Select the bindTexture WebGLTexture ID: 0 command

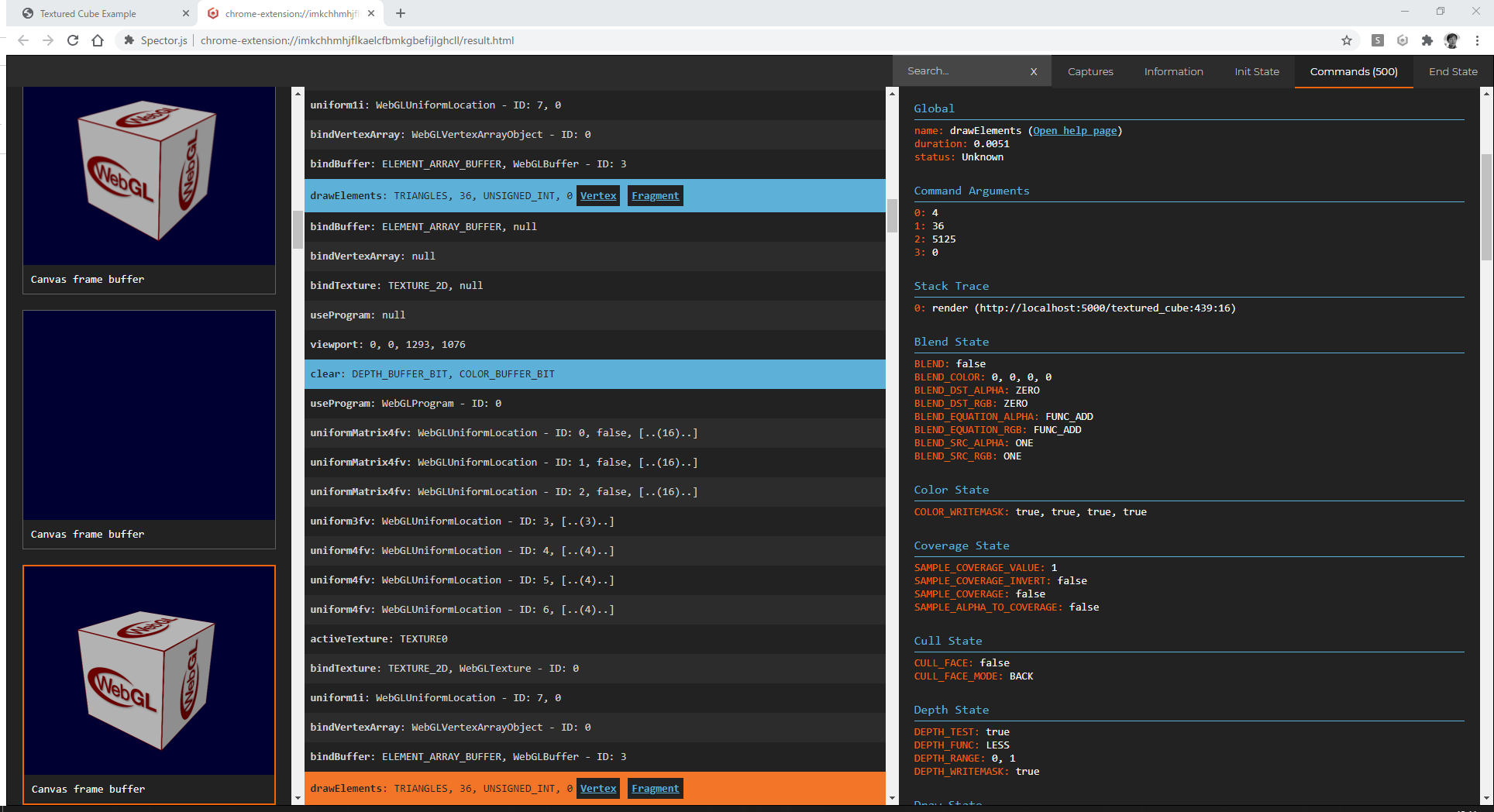595,669
